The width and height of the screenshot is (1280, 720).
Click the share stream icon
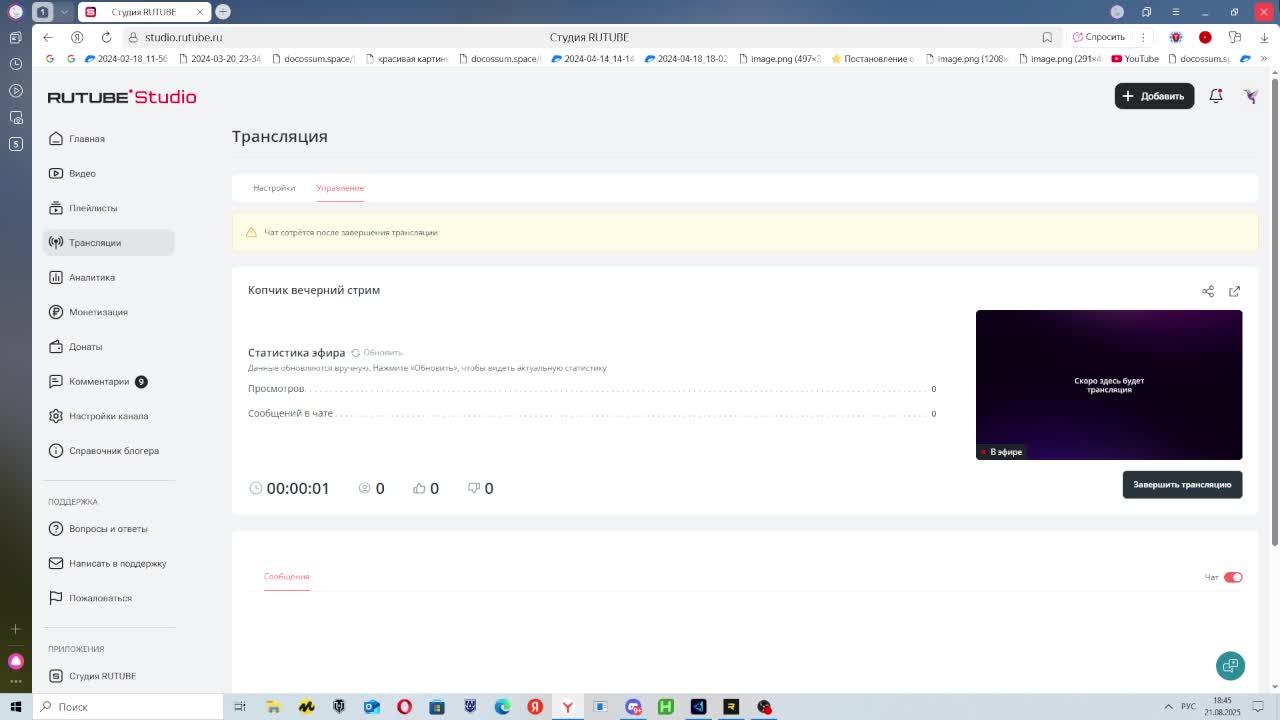[1208, 291]
